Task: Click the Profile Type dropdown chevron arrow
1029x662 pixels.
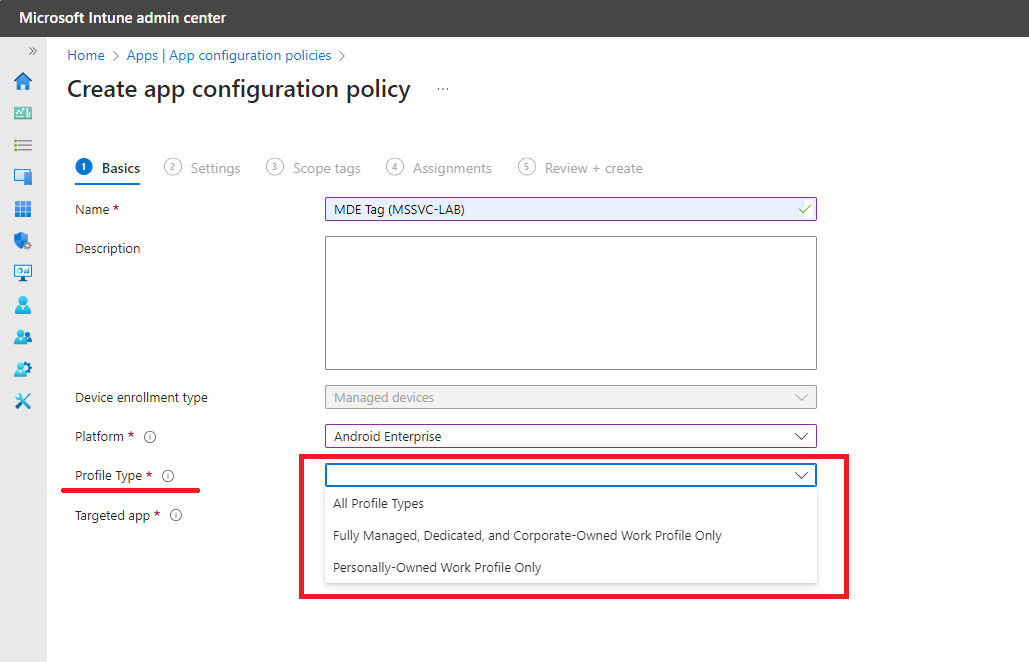Action: [x=801, y=475]
